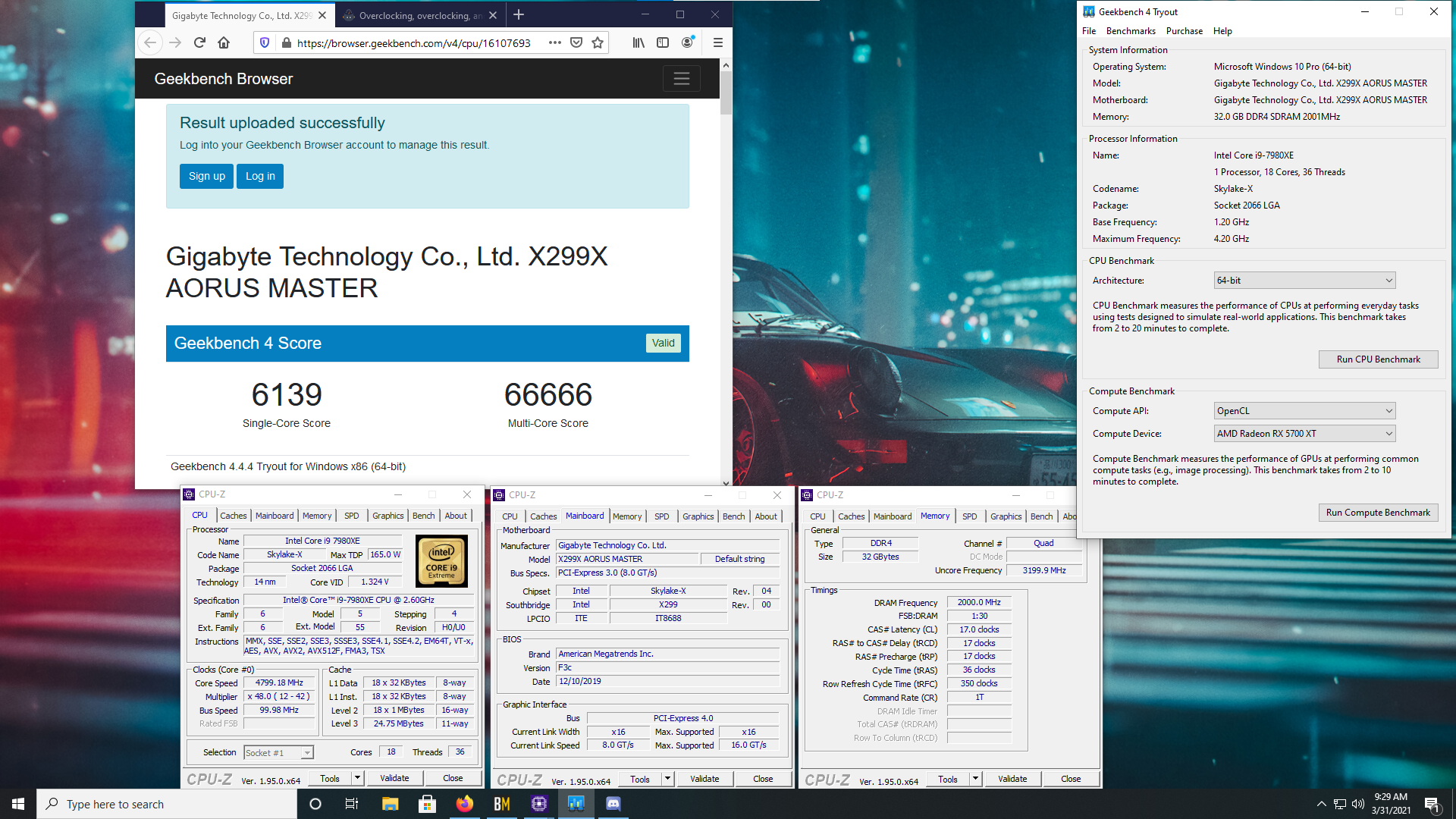This screenshot has height=819, width=1456.
Task: Open volume control in system tray
Action: point(1357,804)
